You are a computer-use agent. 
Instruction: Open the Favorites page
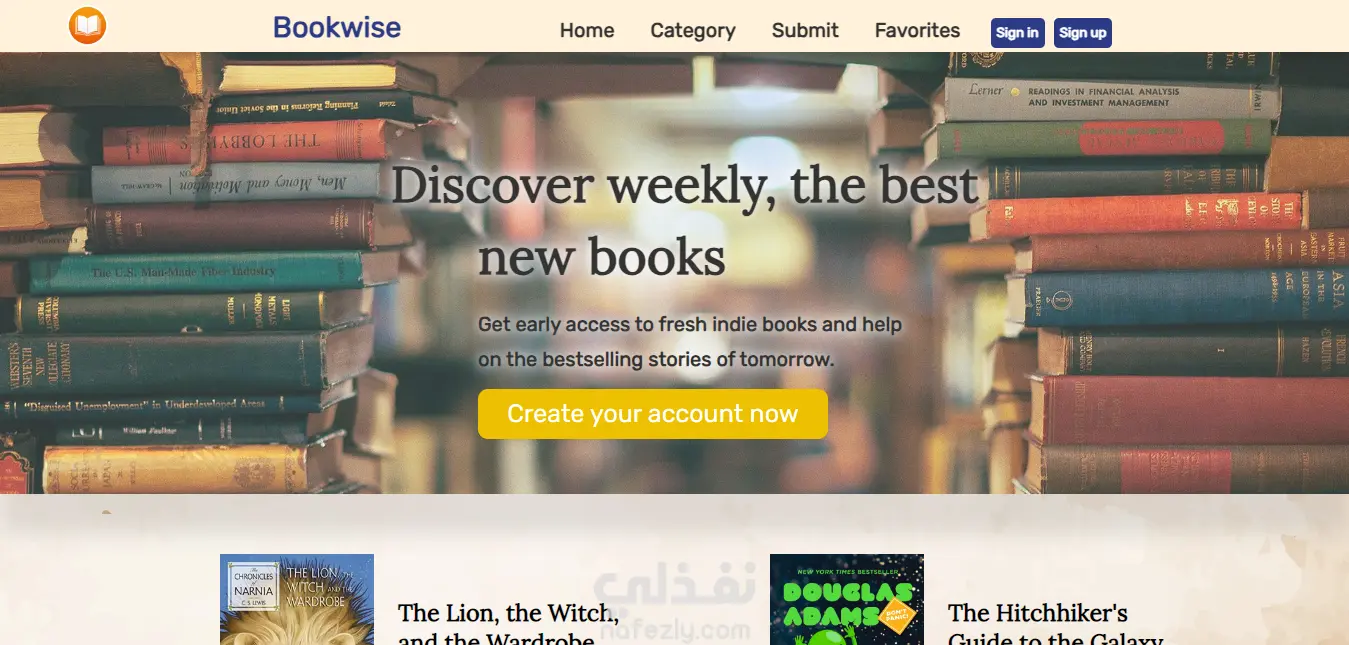917,31
